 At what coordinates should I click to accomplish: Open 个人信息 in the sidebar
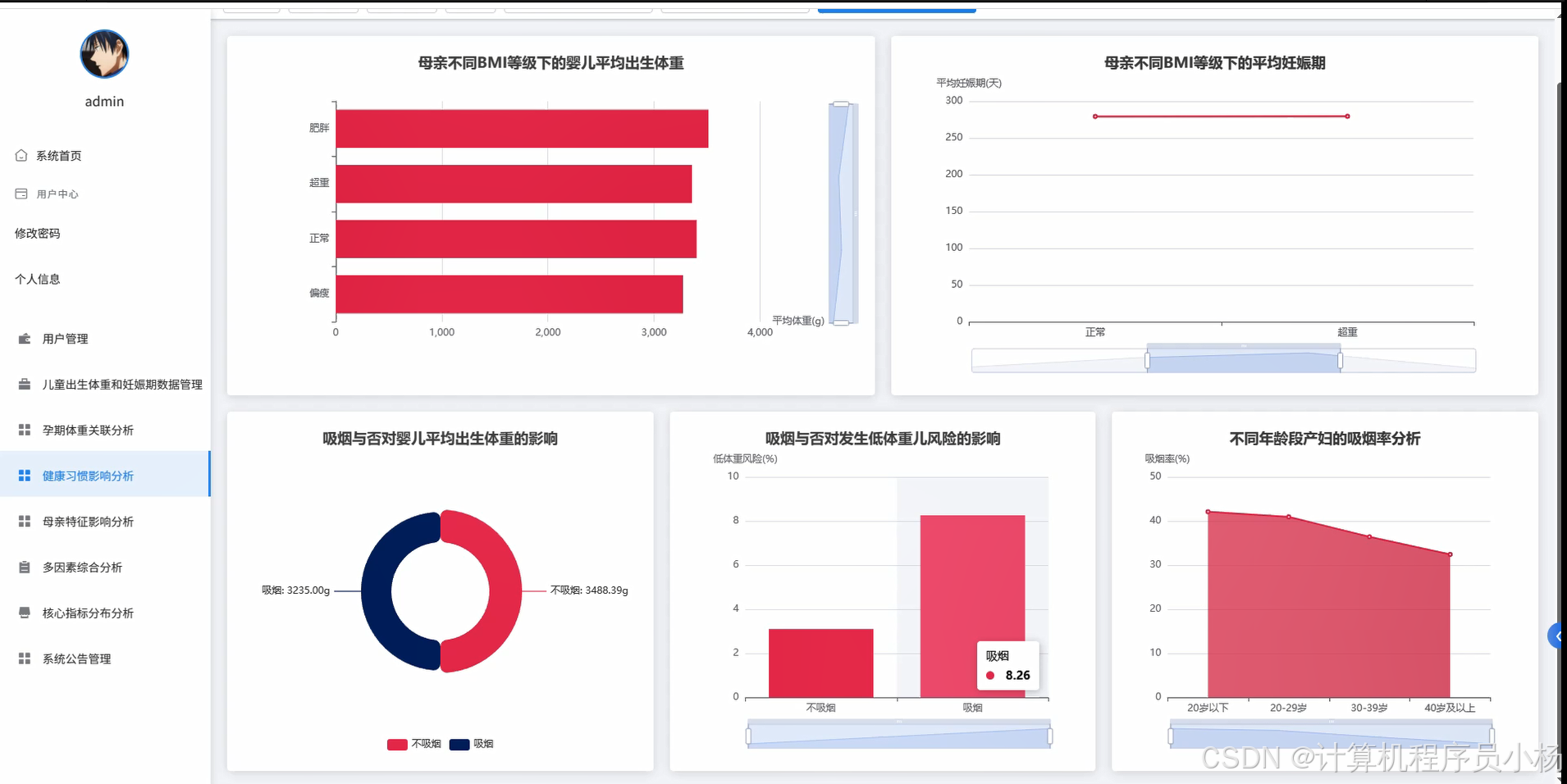37,279
